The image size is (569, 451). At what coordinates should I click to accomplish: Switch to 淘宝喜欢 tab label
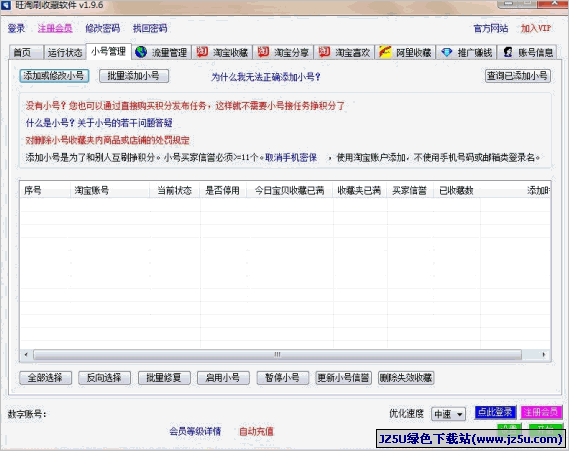(352, 53)
